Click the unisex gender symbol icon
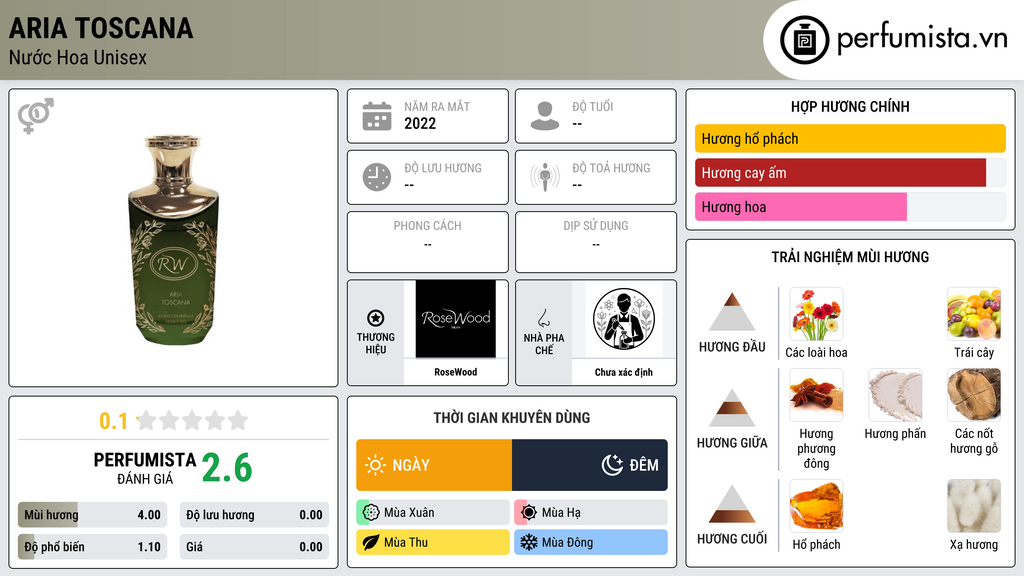The height and width of the screenshot is (576, 1024). [35, 116]
